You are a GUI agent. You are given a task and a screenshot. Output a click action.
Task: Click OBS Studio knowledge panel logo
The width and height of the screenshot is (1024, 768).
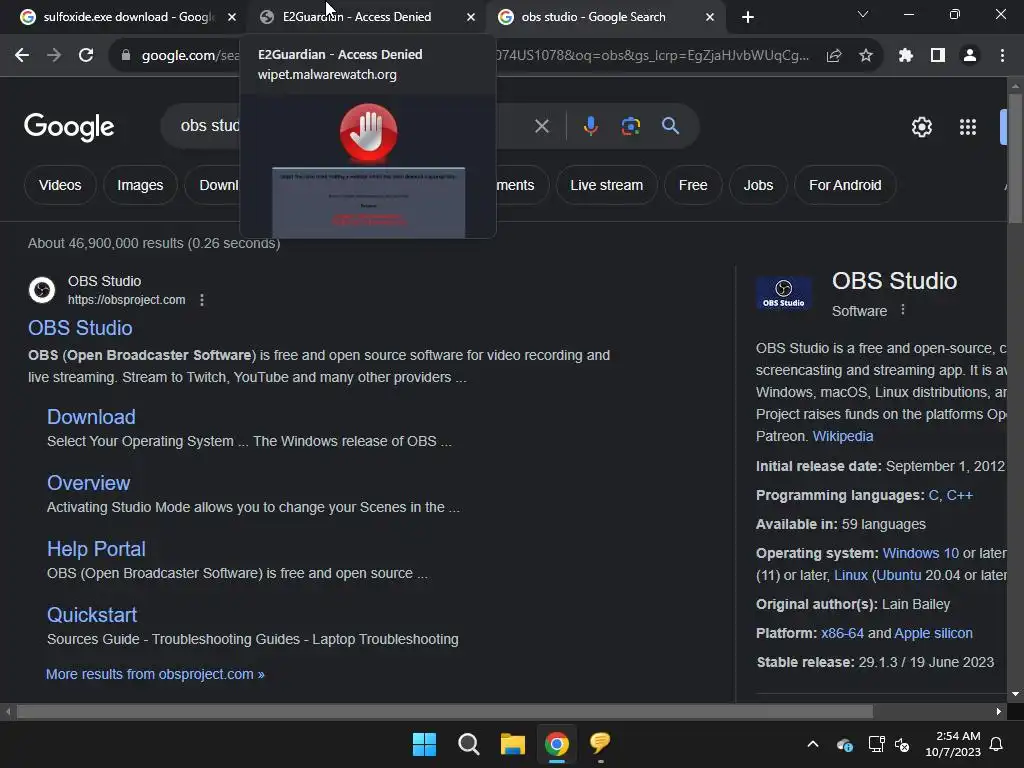784,293
